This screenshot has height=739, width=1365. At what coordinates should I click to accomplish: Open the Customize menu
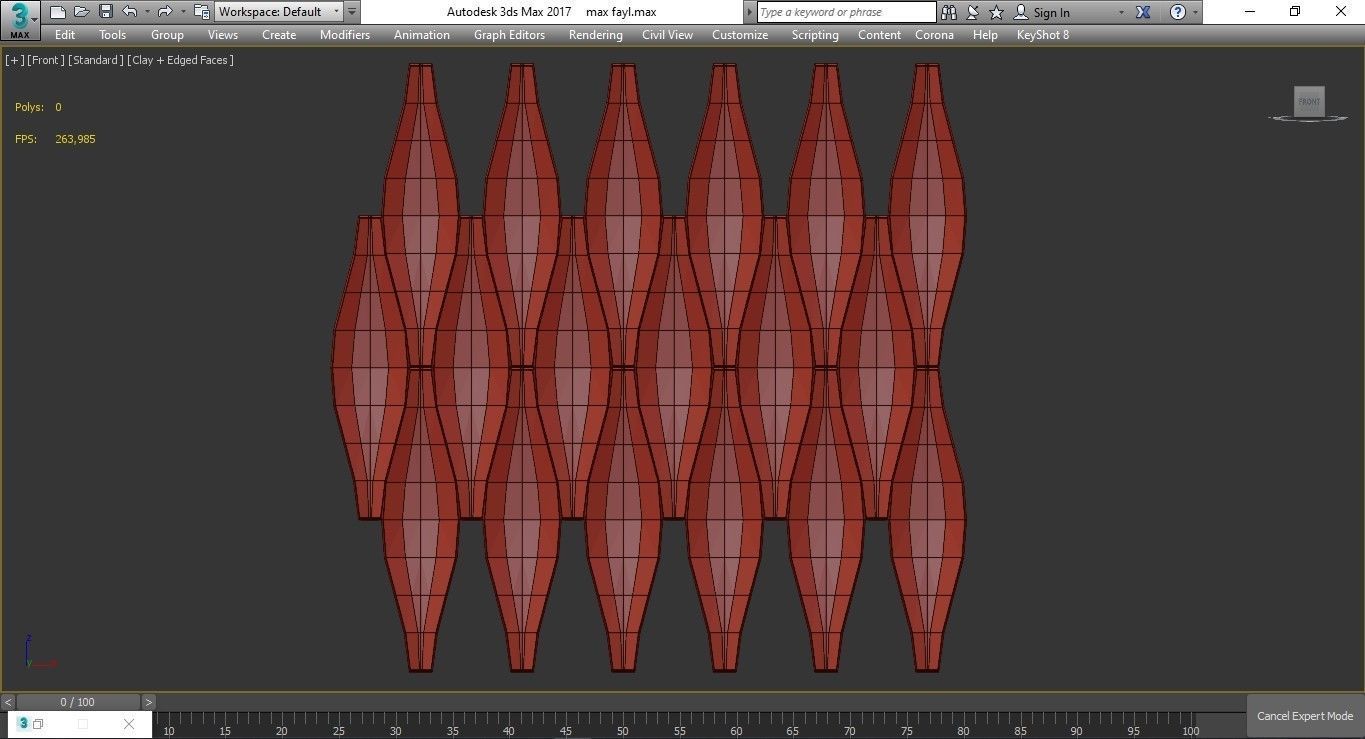click(x=740, y=35)
